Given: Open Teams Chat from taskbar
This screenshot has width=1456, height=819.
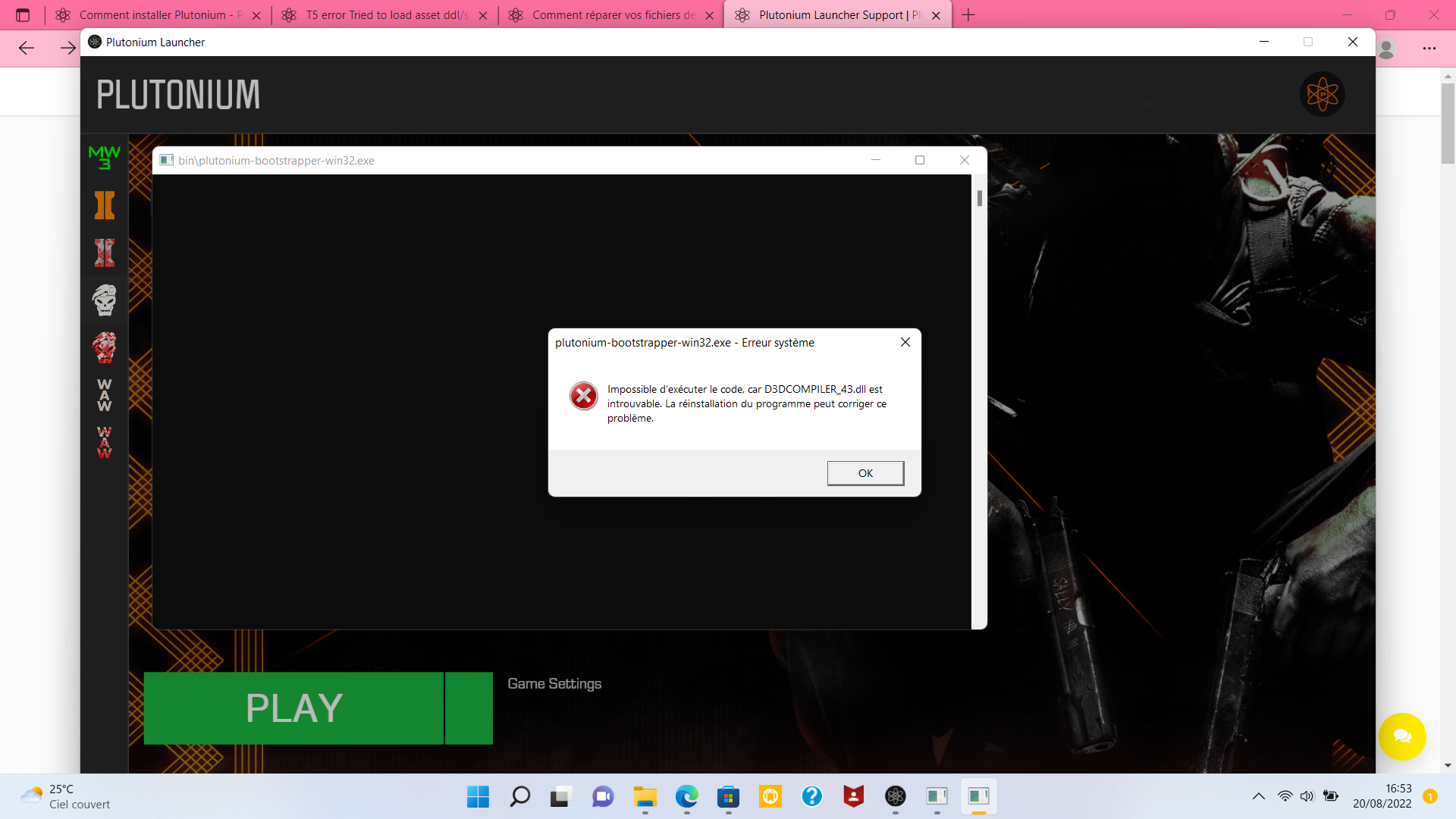Looking at the screenshot, I should [603, 796].
